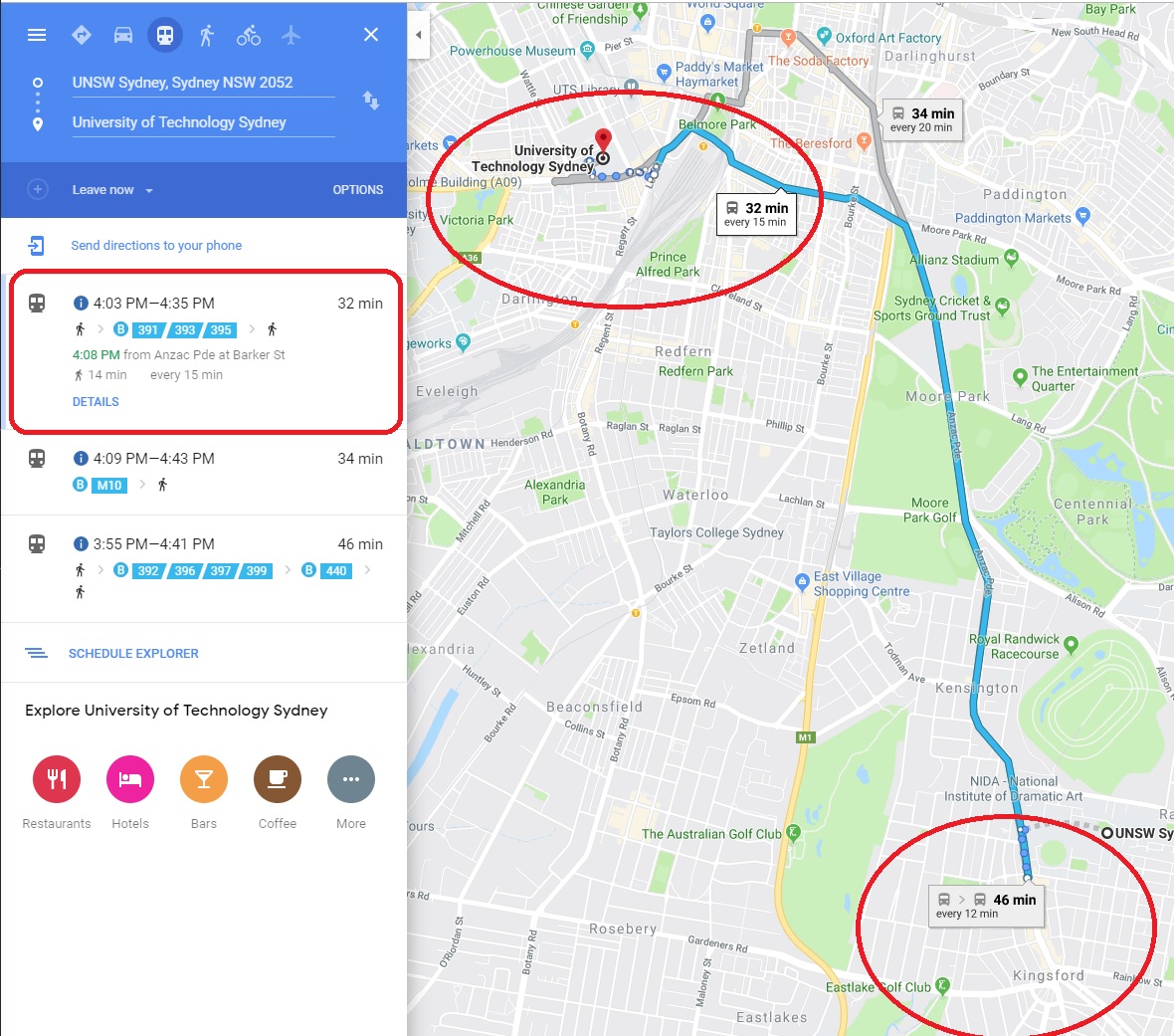Add a destination with plus icon
The width and height of the screenshot is (1174, 1036).
38,189
